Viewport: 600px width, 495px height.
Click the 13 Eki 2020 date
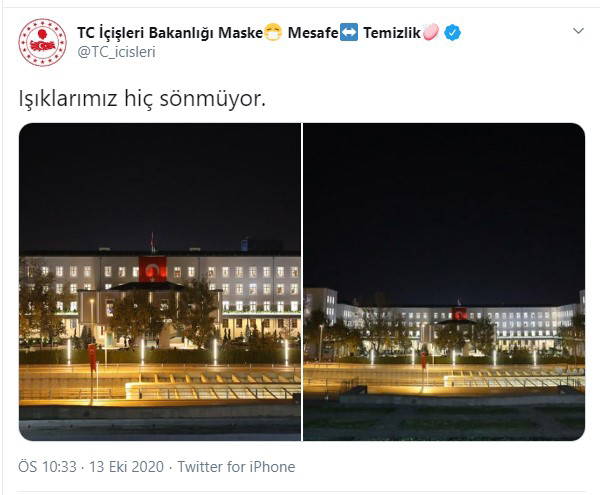pyautogui.click(x=126, y=467)
